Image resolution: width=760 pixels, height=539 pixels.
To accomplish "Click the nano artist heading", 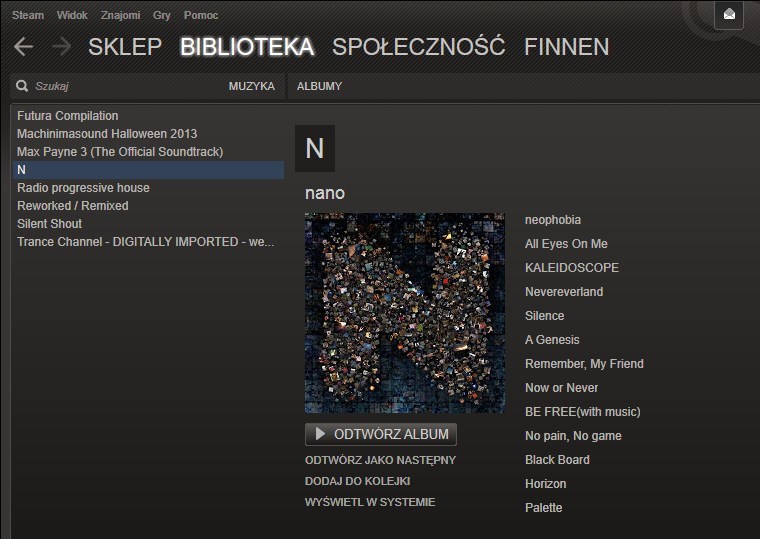I will [x=325, y=193].
